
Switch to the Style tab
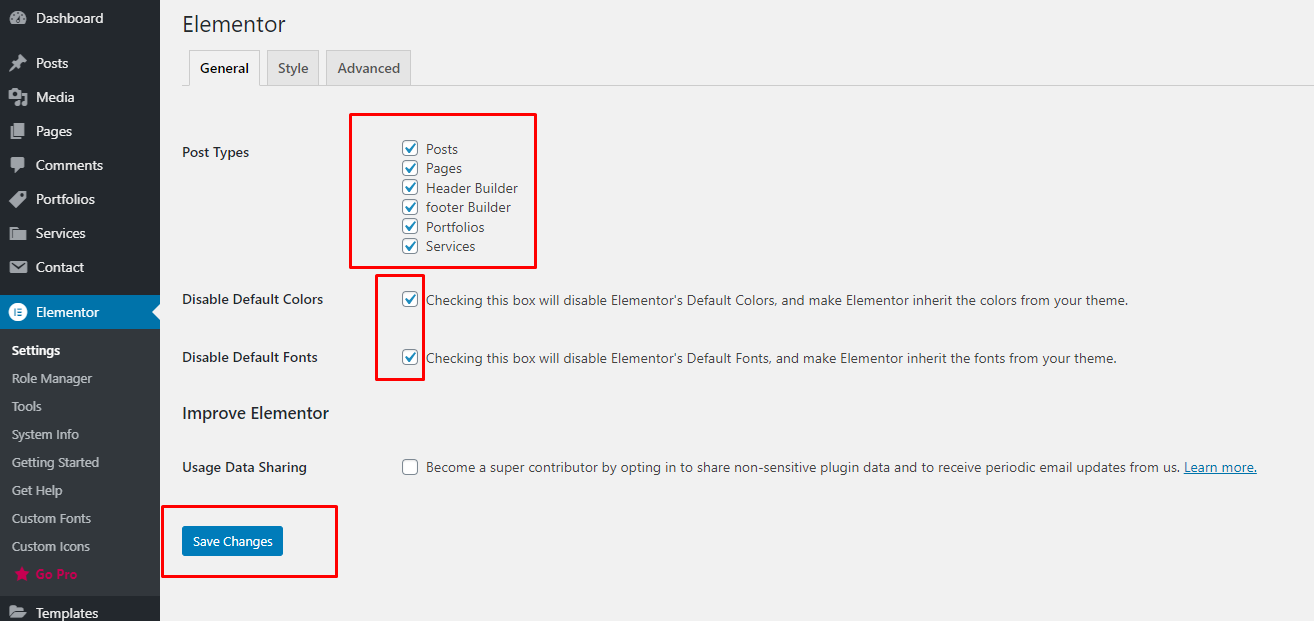click(x=293, y=68)
